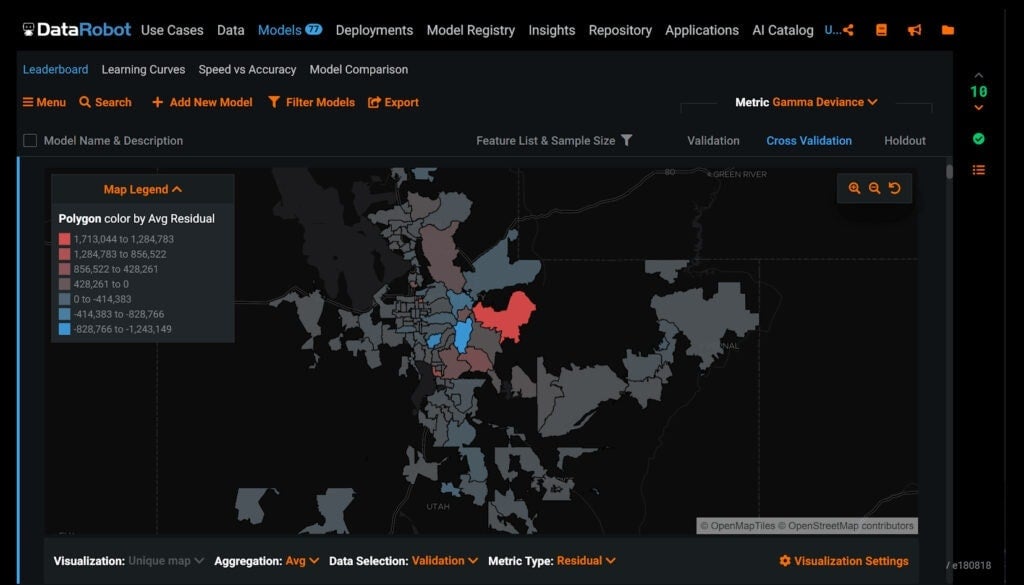The height and width of the screenshot is (585, 1024).
Task: Open the Models tab
Action: click(280, 30)
